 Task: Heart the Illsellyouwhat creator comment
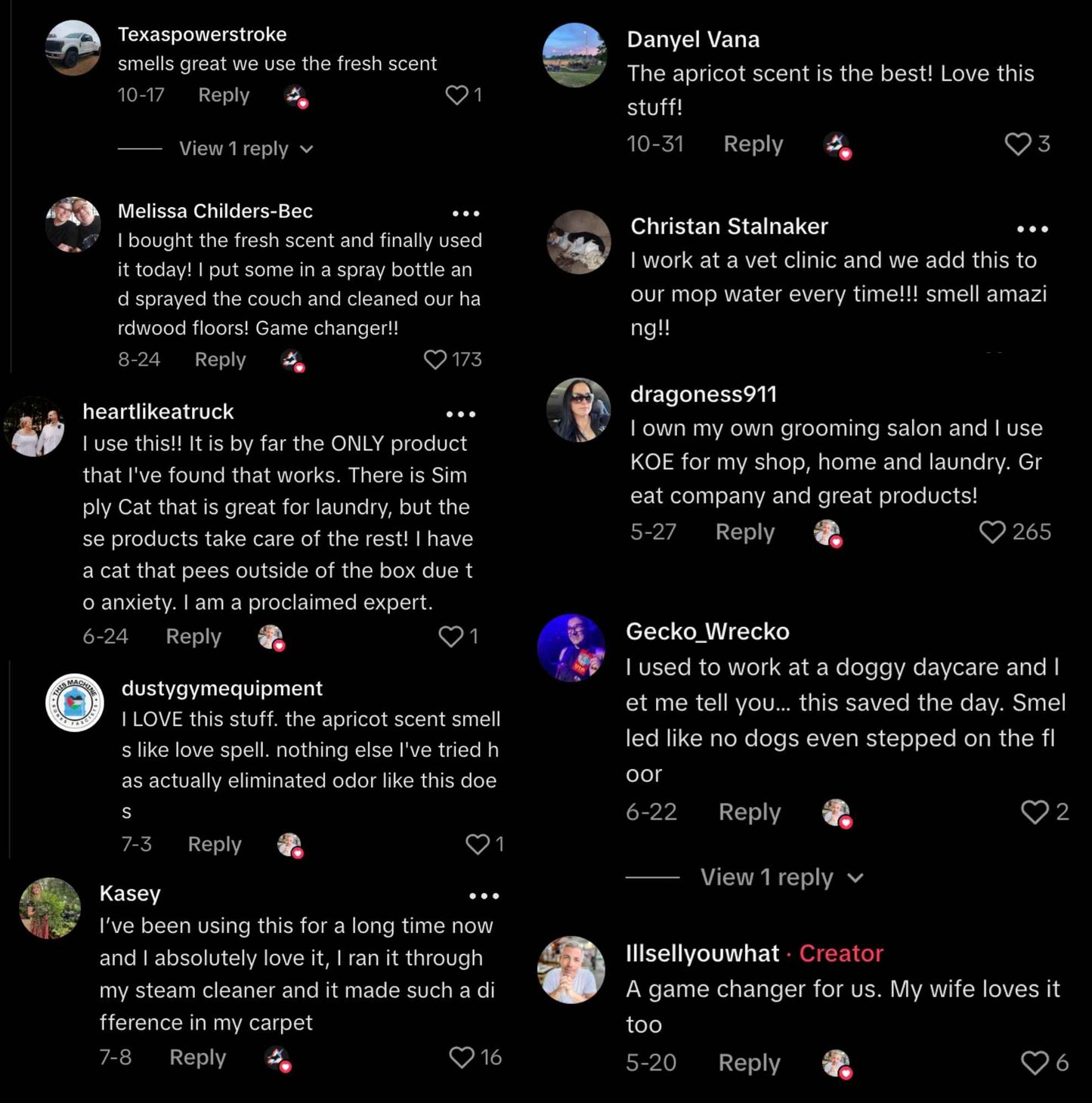coord(1034,1062)
